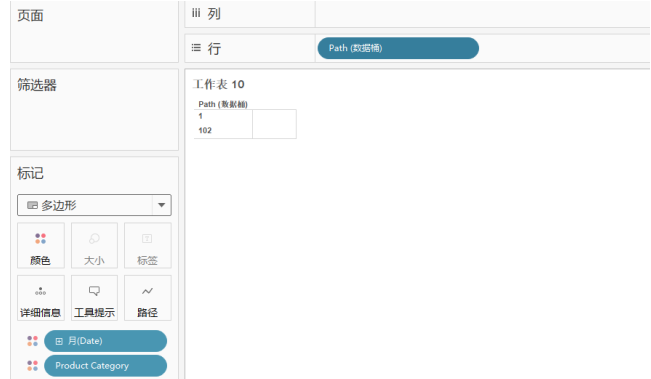
Task: Expand the plus icon on 月(Date) pill
Action: (59, 341)
